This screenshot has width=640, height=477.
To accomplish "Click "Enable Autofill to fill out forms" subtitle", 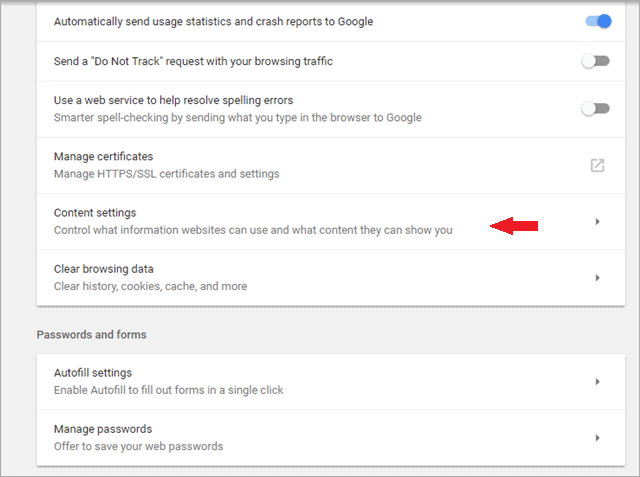I will click(168, 390).
